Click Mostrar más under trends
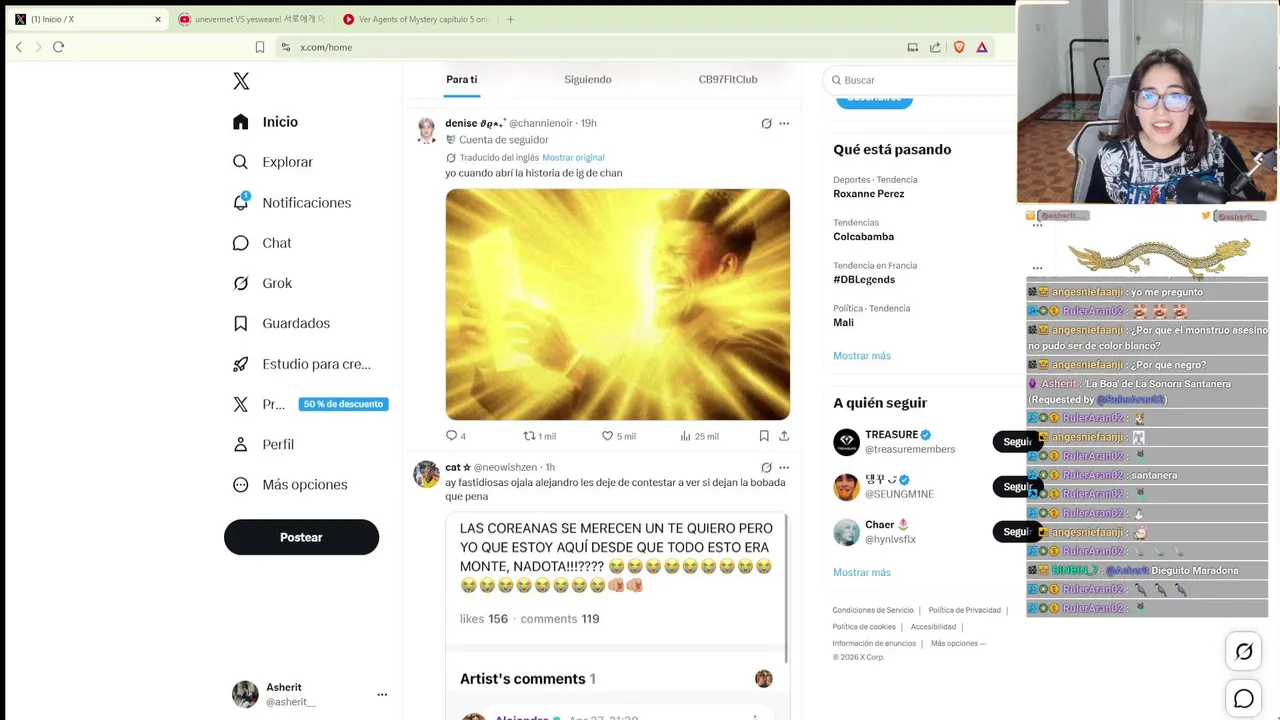The image size is (1280, 720). click(x=862, y=356)
